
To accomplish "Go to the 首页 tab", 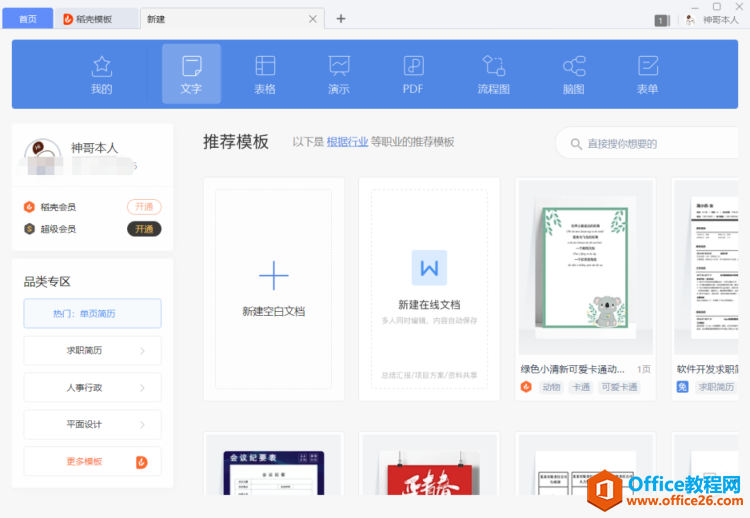I will coord(28,19).
